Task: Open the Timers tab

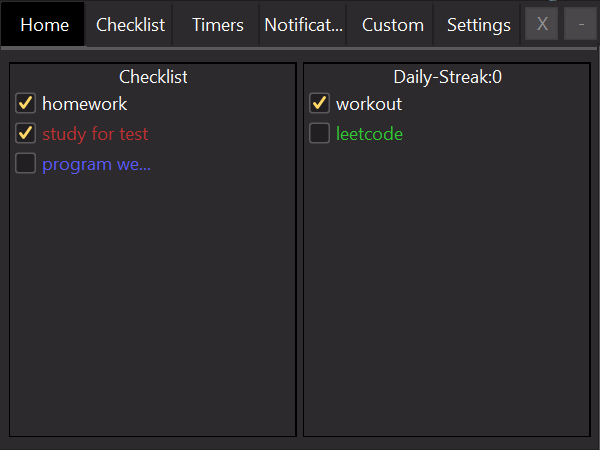Action: click(217, 25)
